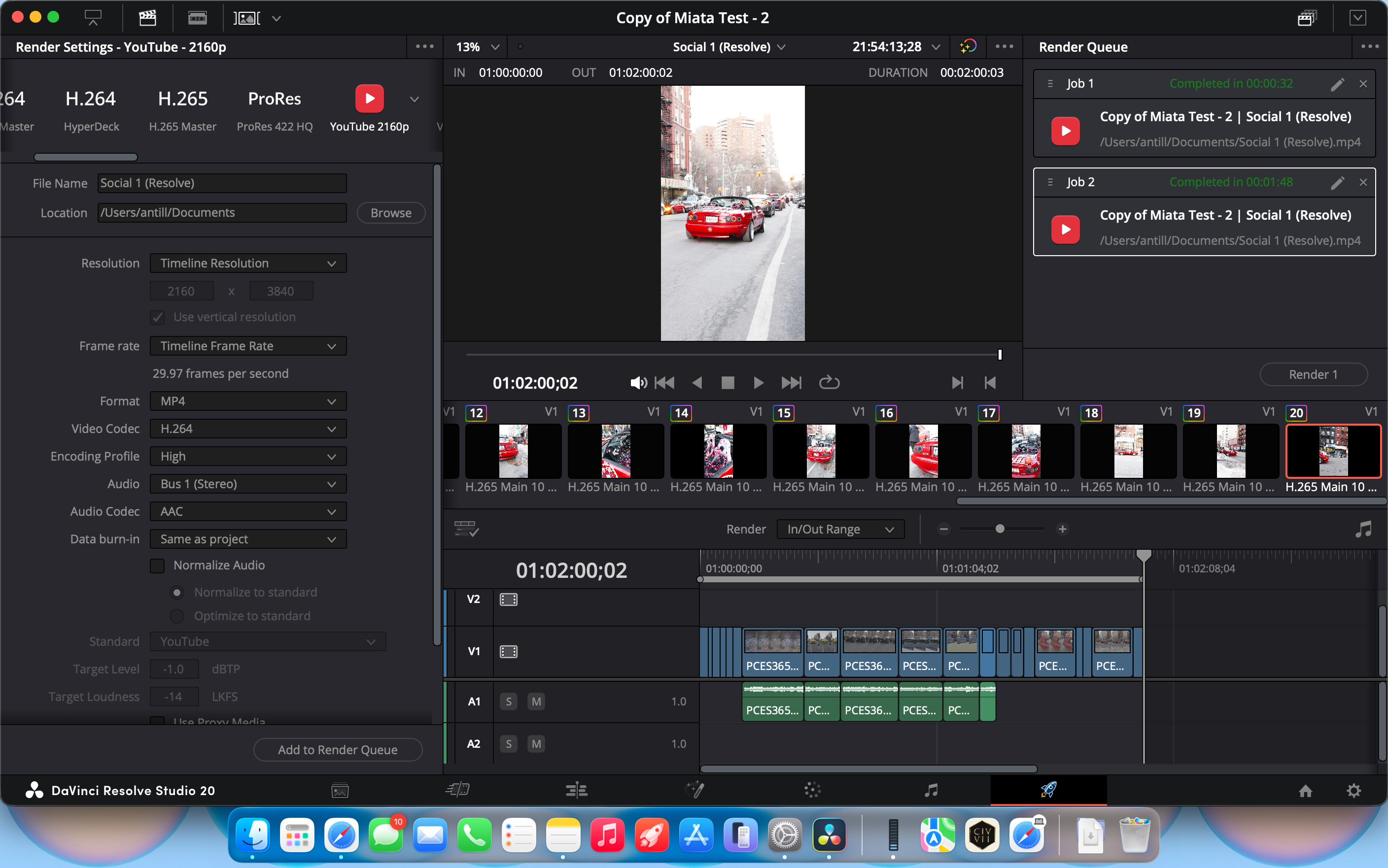Open the In/Out Range render dropdown
The height and width of the screenshot is (868, 1388).
pos(839,529)
